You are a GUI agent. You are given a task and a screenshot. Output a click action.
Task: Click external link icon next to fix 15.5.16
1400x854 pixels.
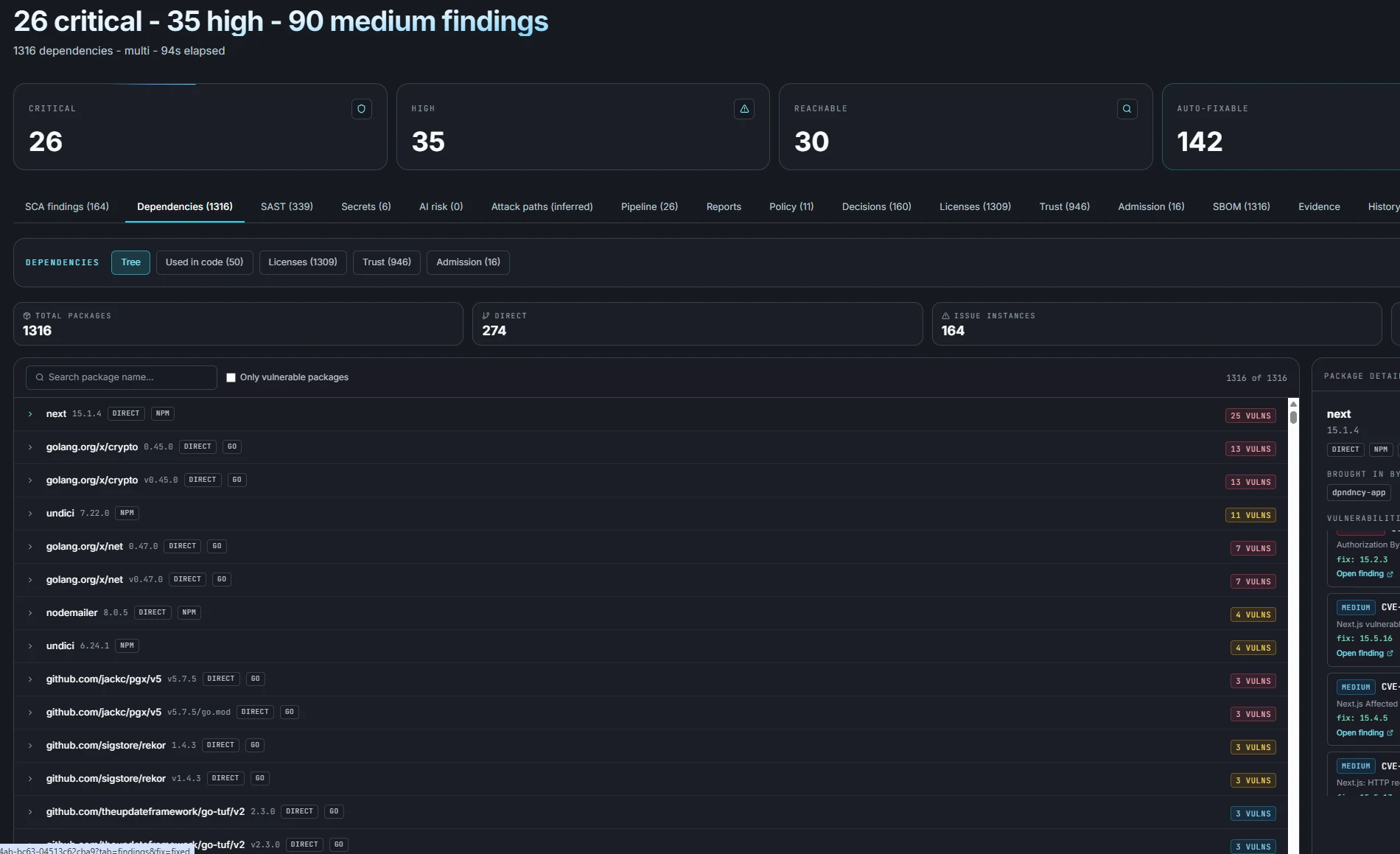[1390, 654]
